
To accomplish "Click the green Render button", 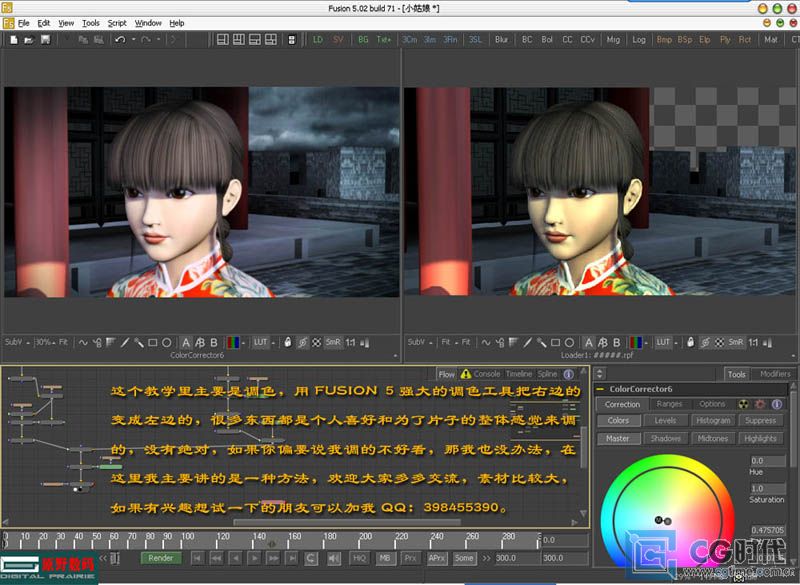I will click(161, 558).
